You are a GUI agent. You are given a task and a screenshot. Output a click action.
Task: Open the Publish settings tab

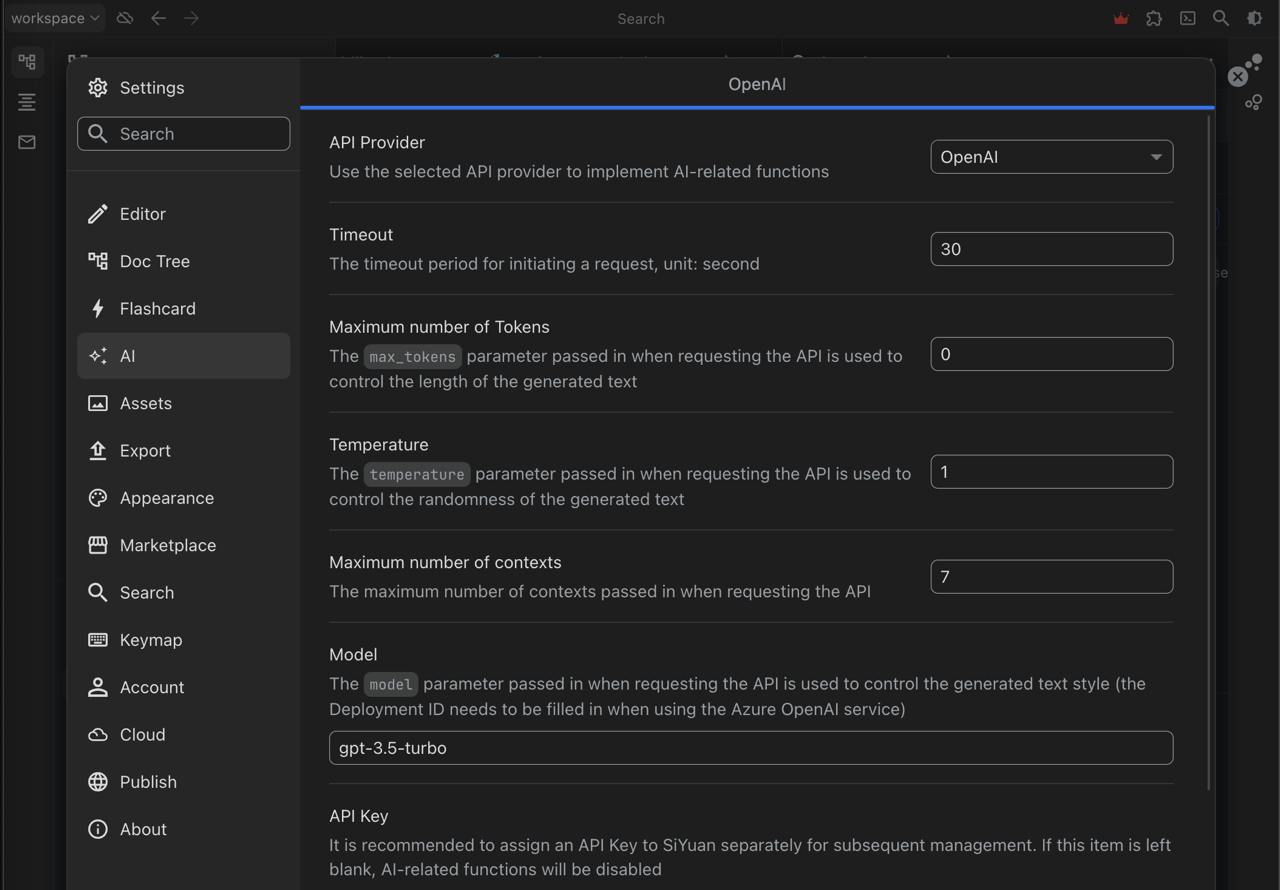184,782
